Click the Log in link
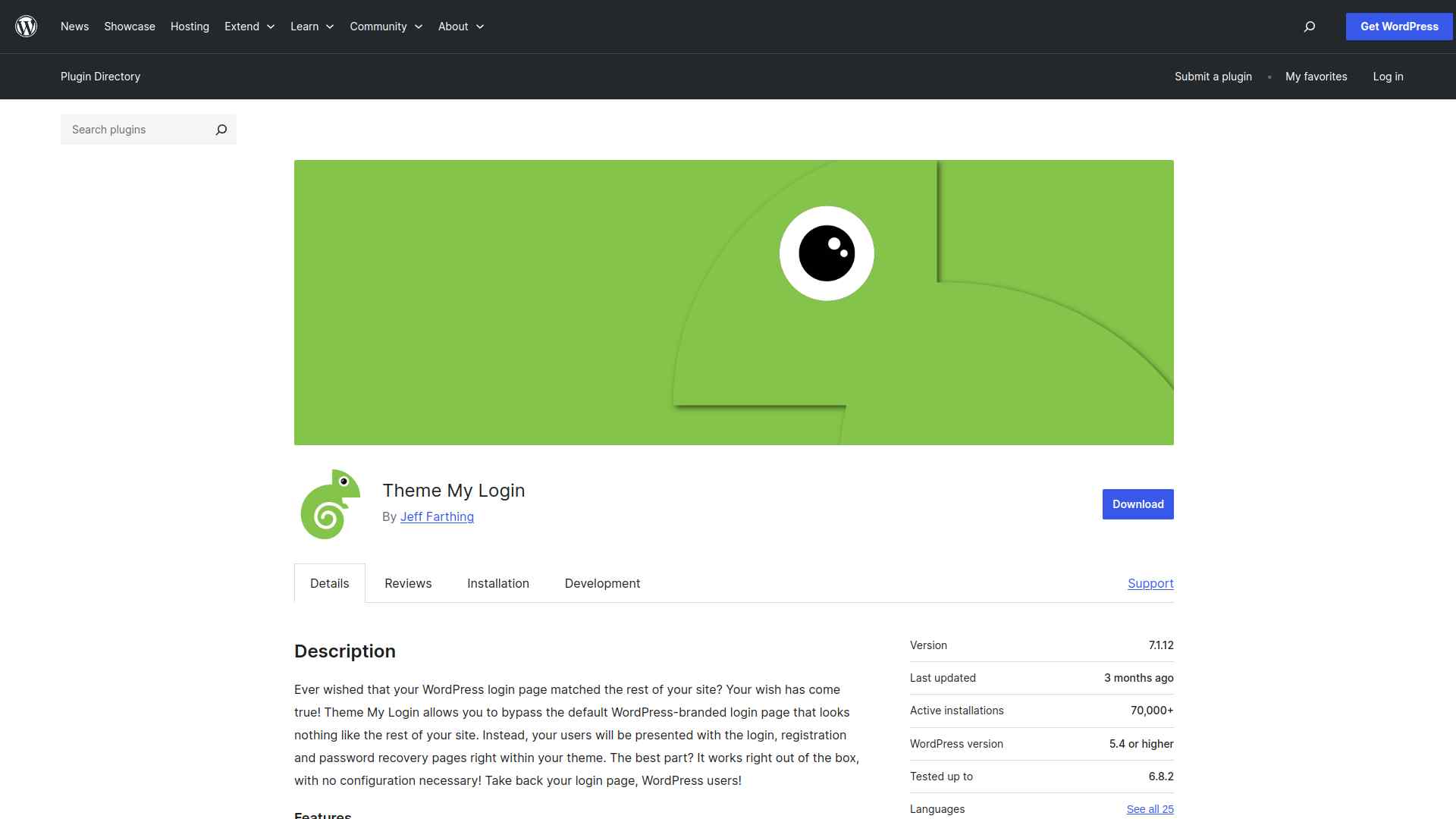The width and height of the screenshot is (1456, 819). point(1388,77)
